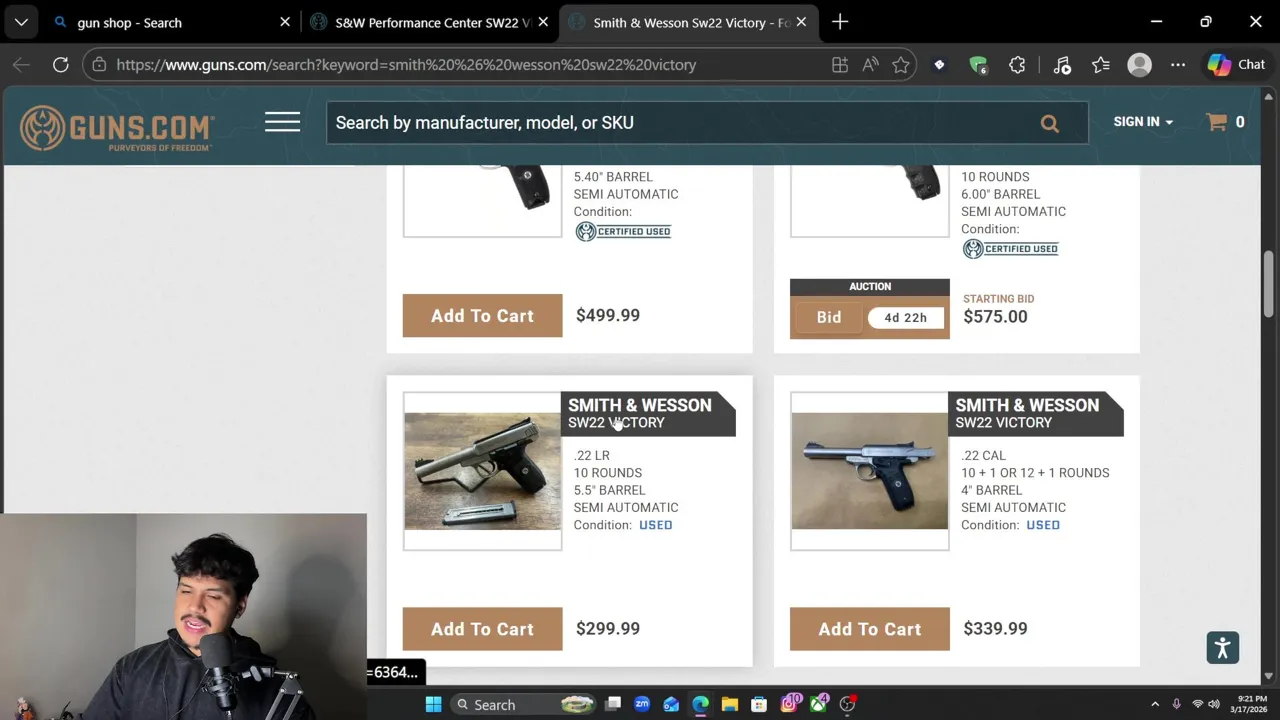
Task: Click the orange search magnifier icon
Action: 1049,123
